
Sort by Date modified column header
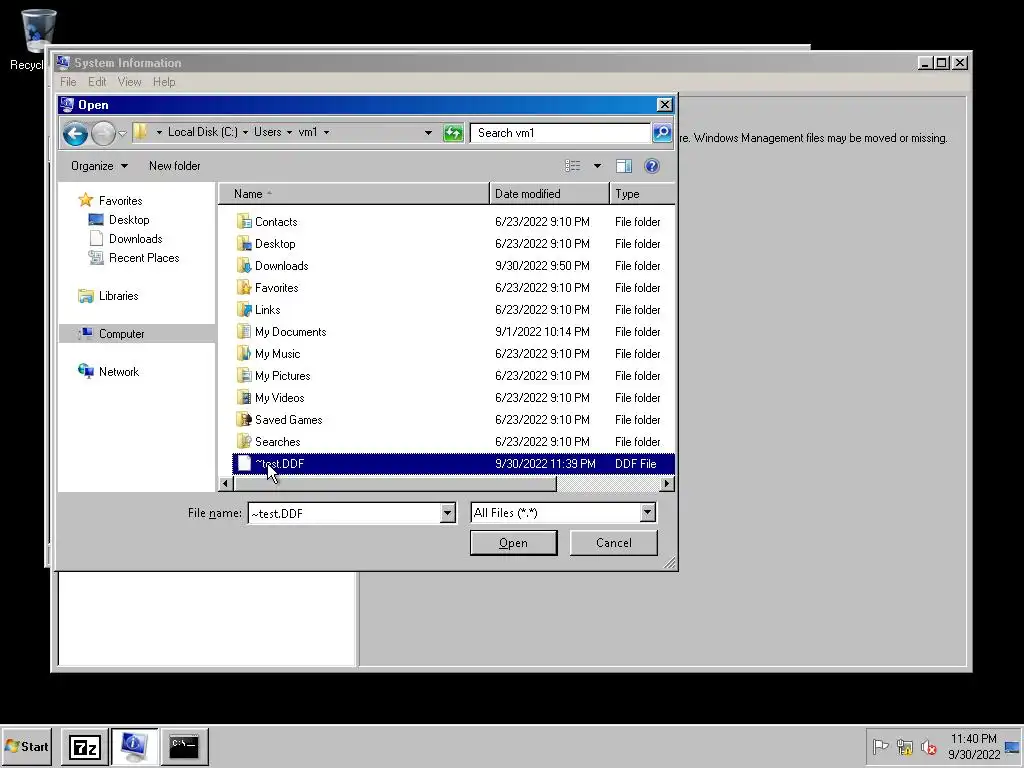(549, 194)
